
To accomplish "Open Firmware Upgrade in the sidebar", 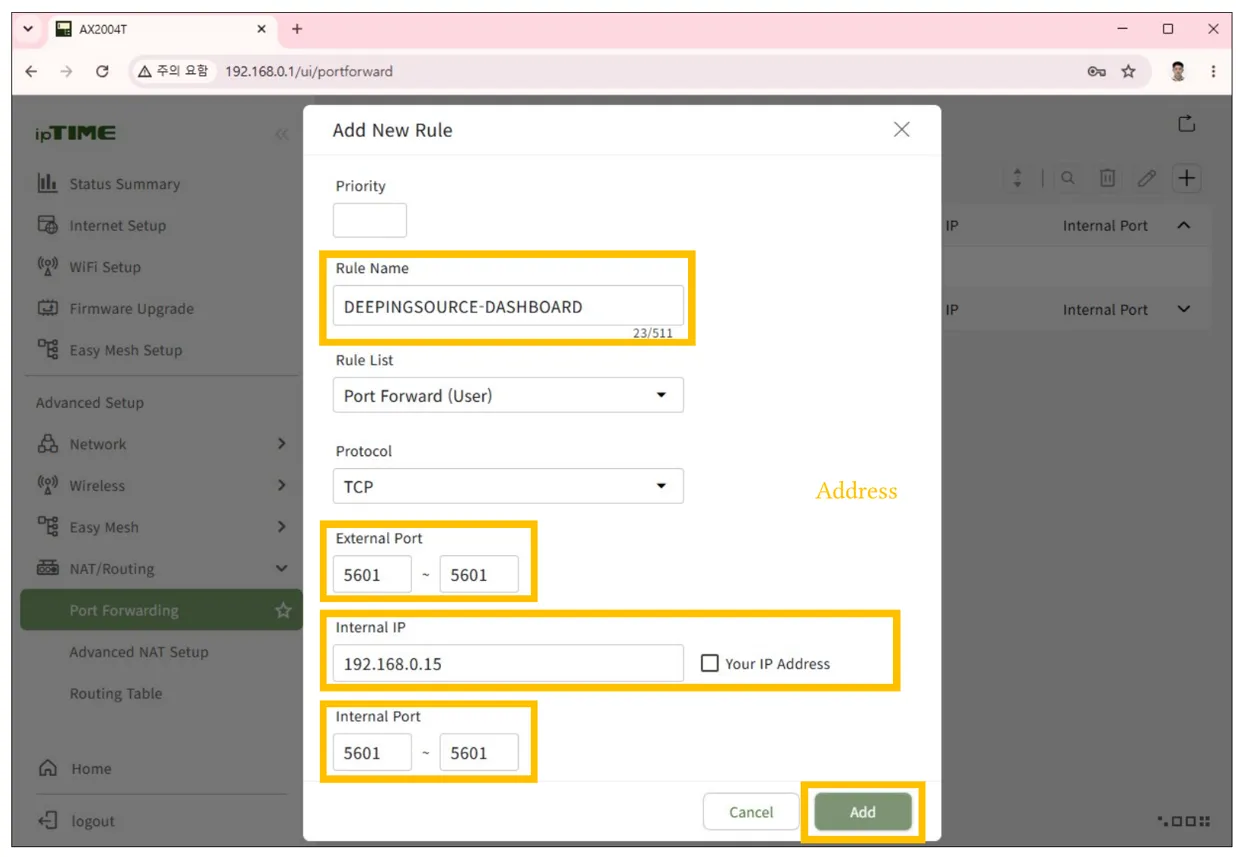I will [x=131, y=309].
